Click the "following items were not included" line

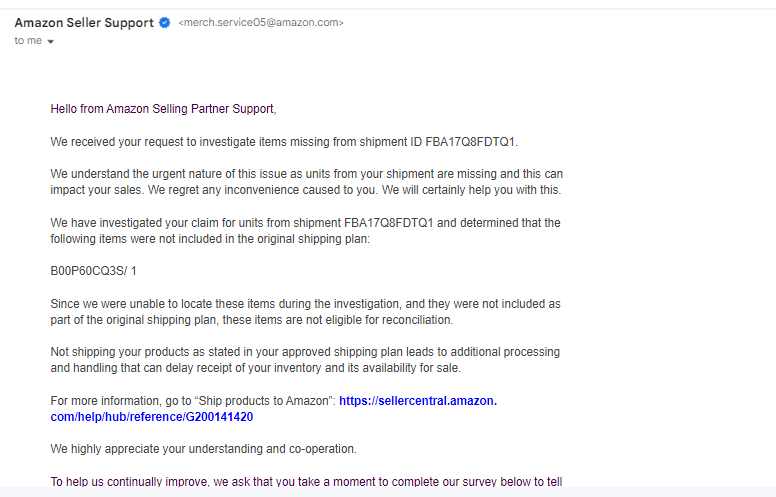[x=210, y=239]
